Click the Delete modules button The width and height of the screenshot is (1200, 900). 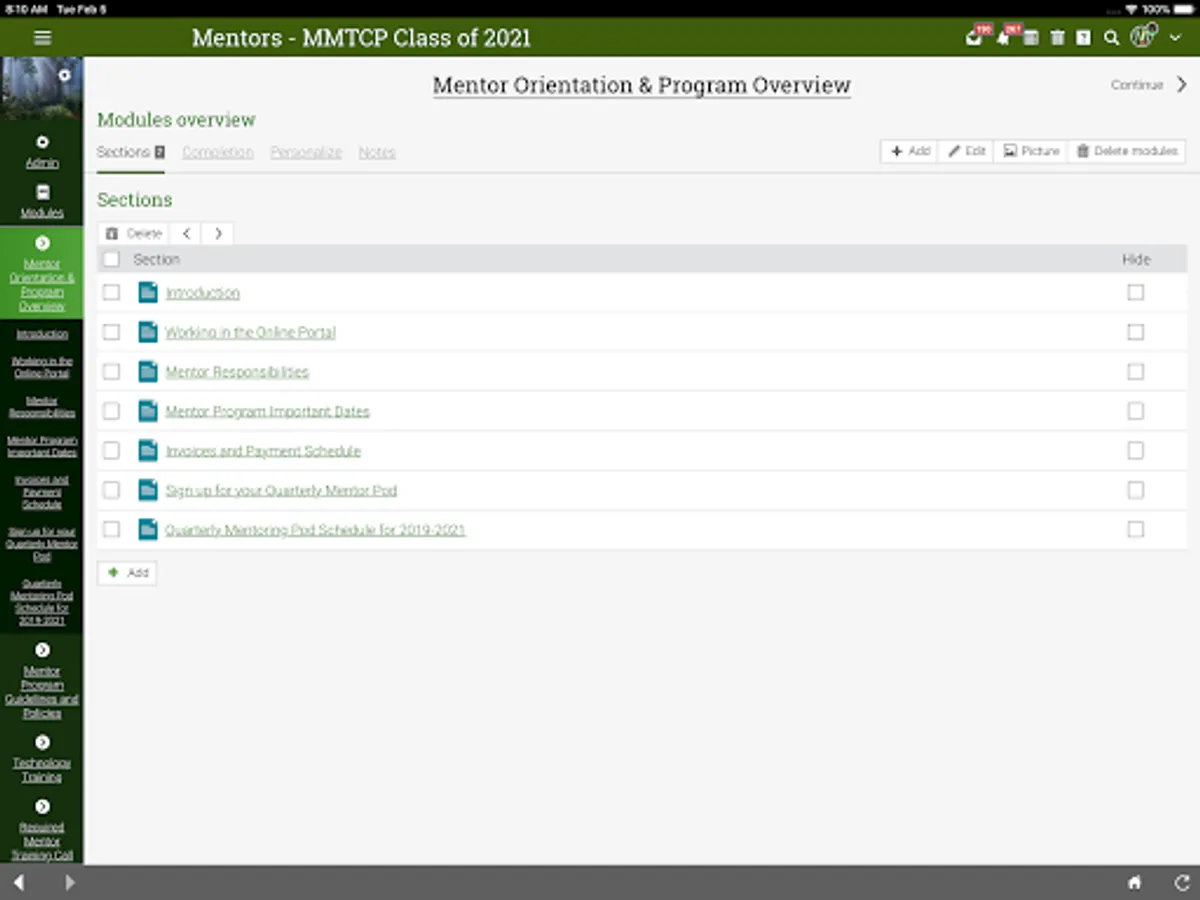[x=1126, y=151]
